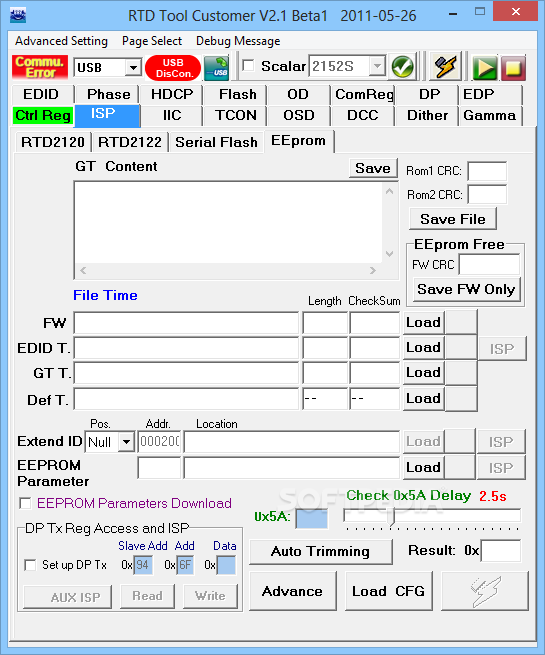Click the greyed lightning ISP execute button

[485, 591]
